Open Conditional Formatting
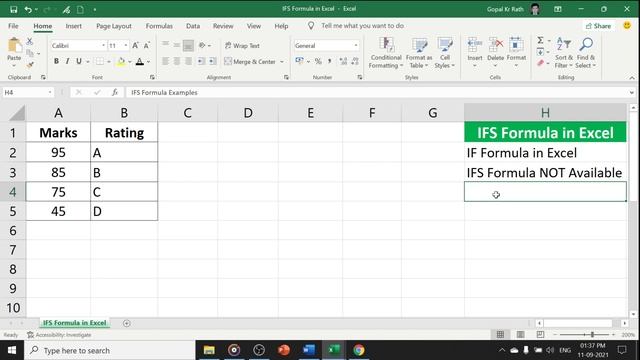 [x=386, y=53]
